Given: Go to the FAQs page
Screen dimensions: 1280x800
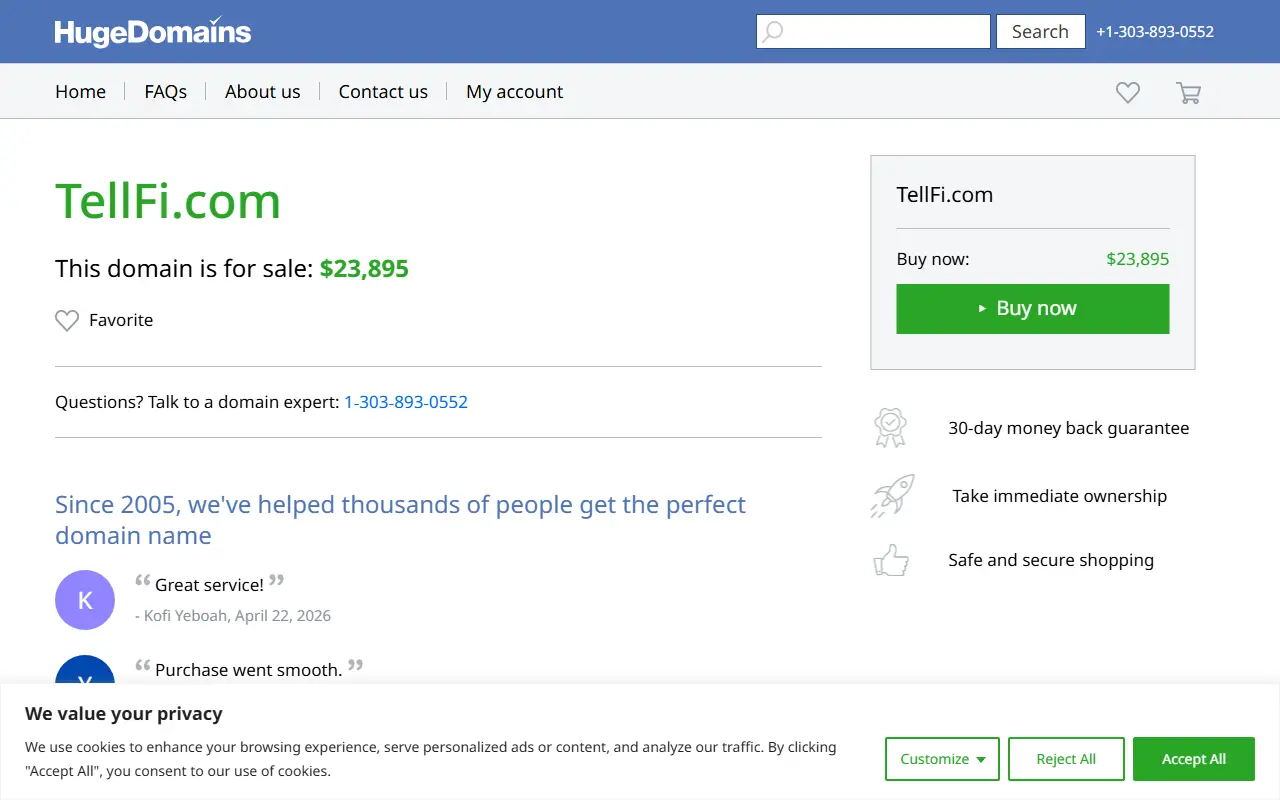Looking at the screenshot, I should 166,91.
